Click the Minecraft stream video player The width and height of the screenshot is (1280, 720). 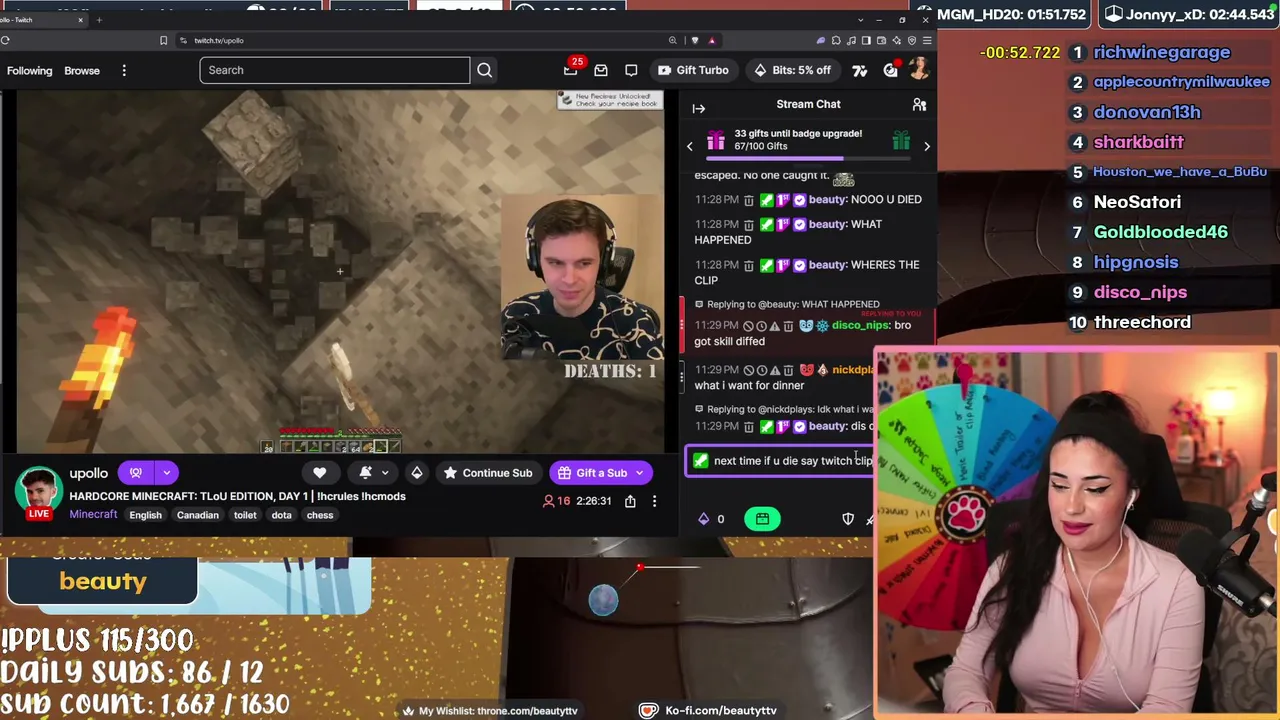tap(332, 272)
